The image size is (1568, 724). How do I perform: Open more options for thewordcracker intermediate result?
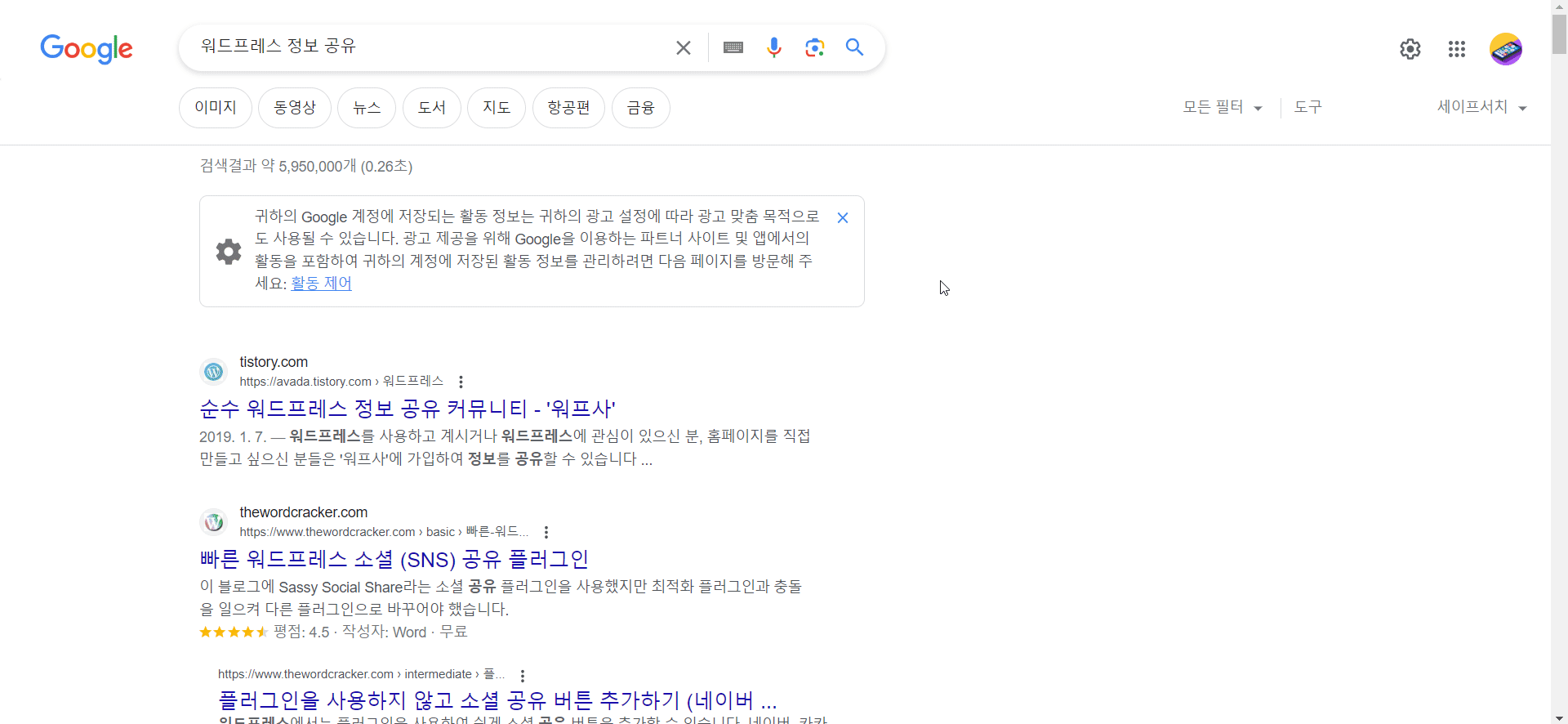(523, 676)
